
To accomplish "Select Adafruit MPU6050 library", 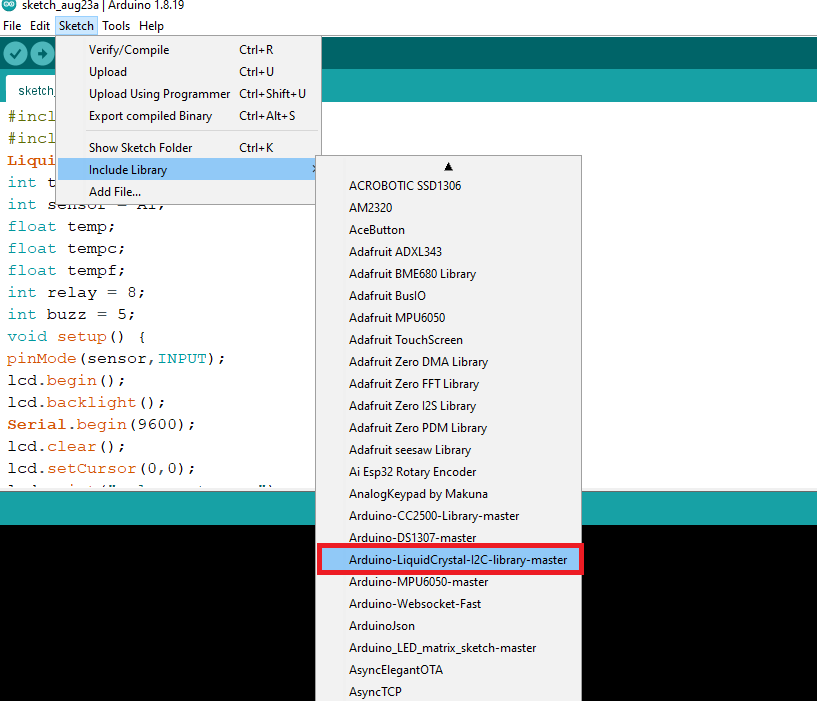I will point(449,318).
